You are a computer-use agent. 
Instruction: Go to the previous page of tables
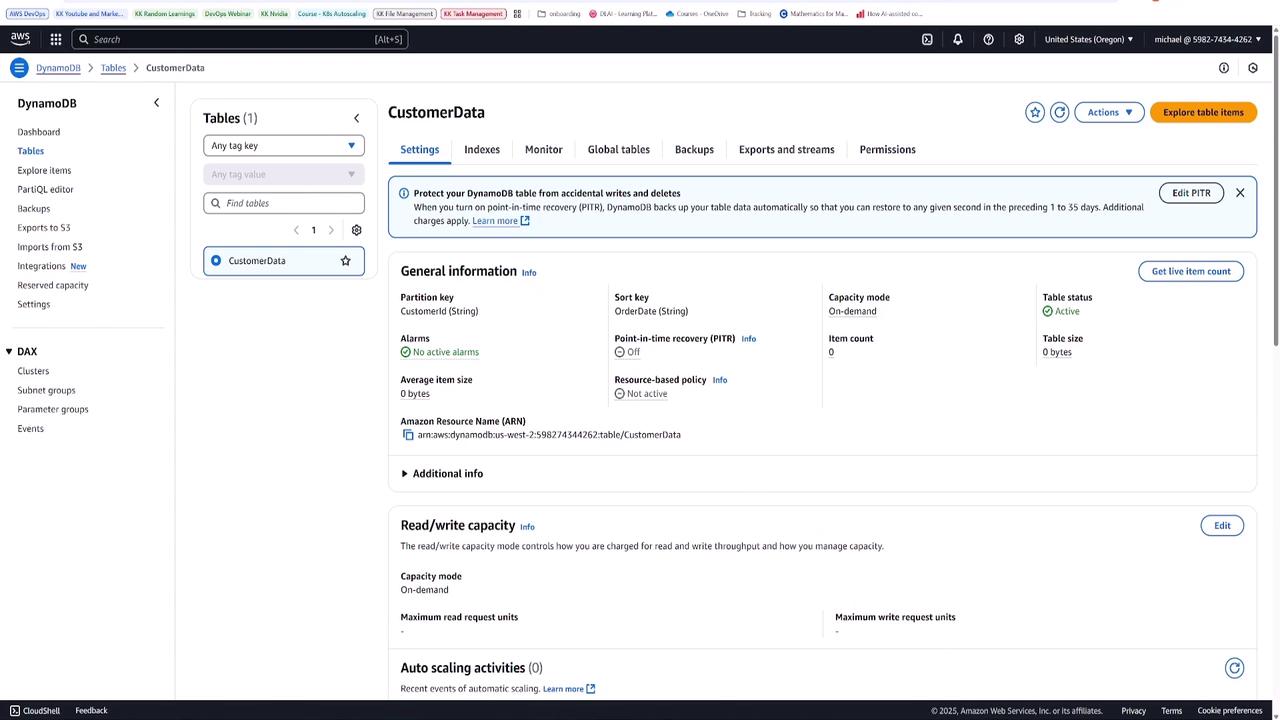click(296, 230)
